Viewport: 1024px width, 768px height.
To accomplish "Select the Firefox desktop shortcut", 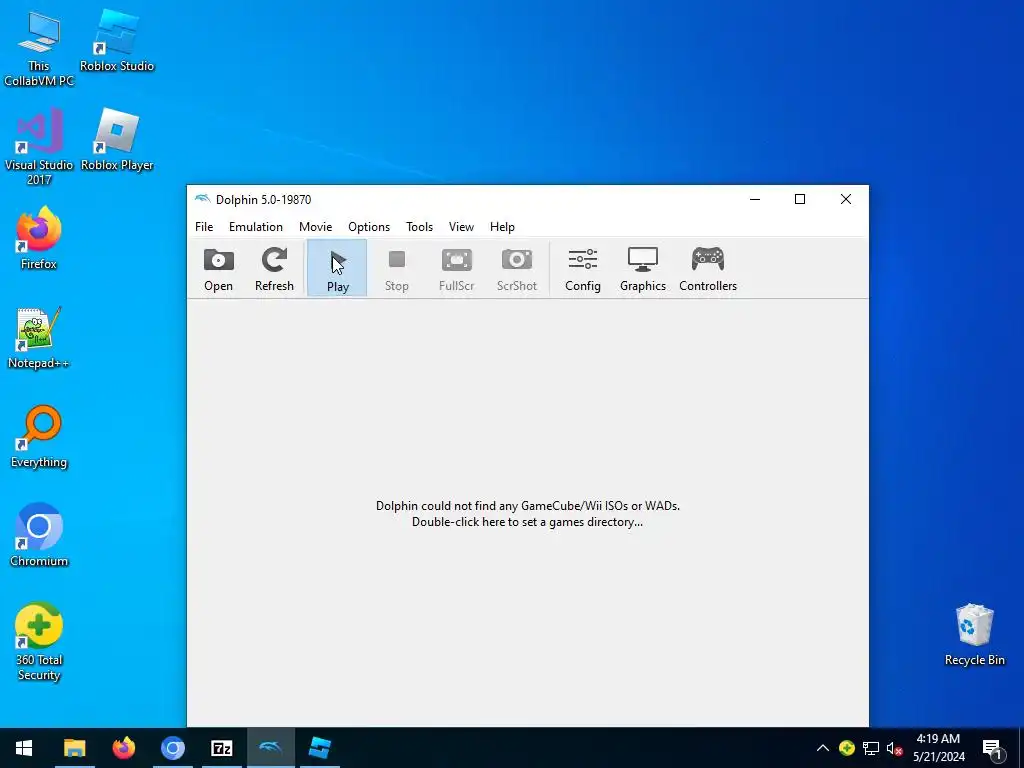I will [x=39, y=239].
